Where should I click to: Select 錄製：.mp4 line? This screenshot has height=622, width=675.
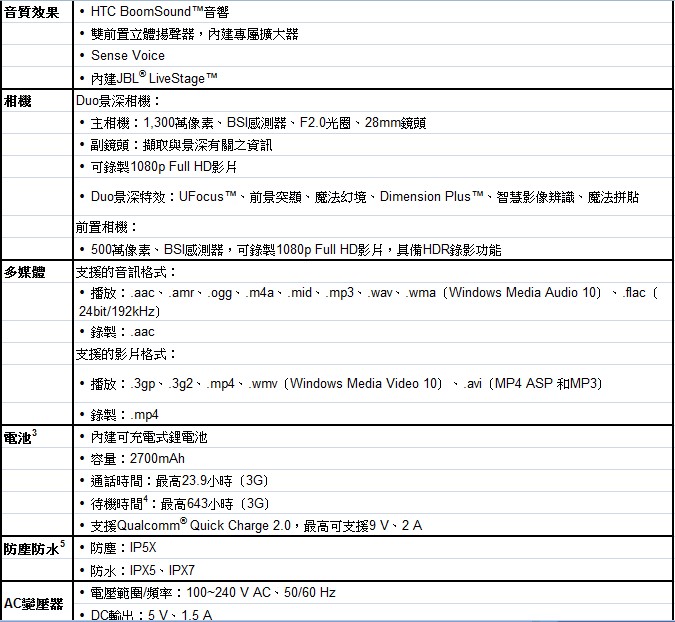[x=124, y=415]
